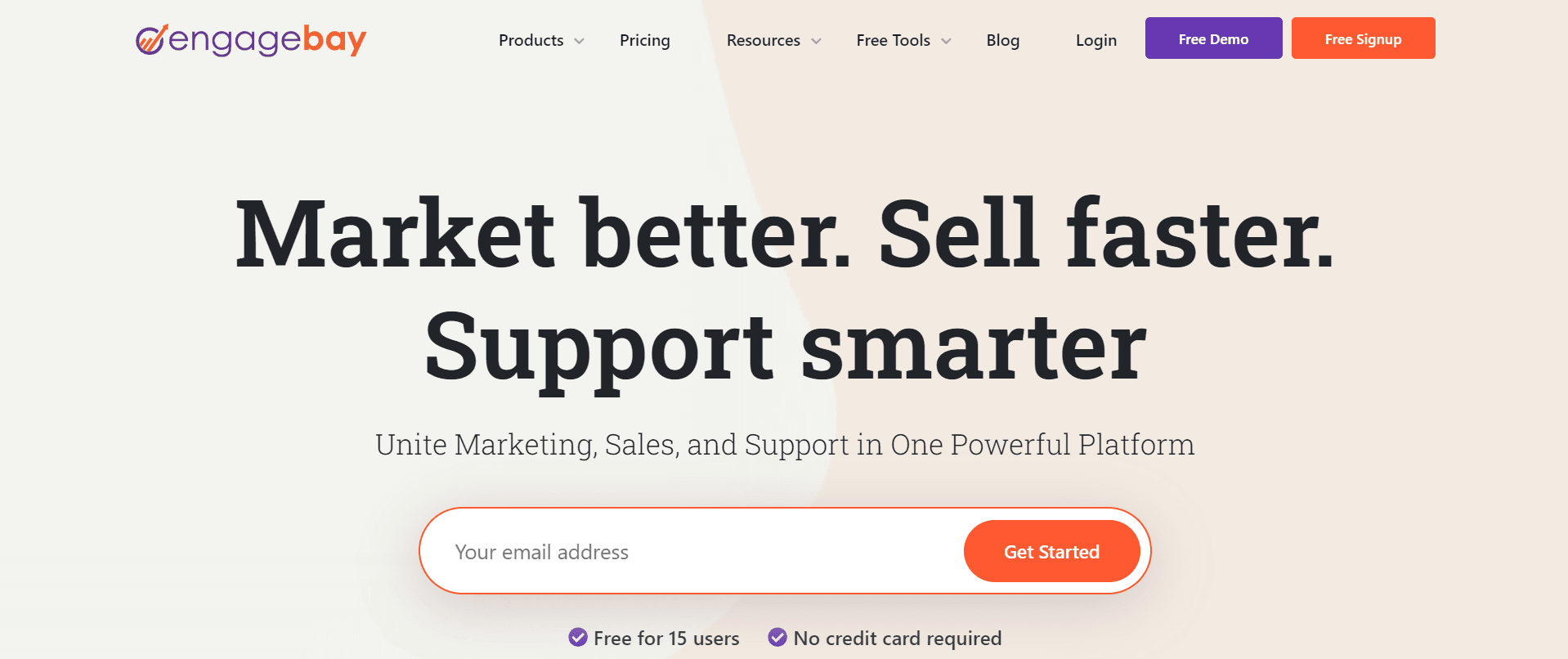Click the engagebay wordmark text
Image resolution: width=1568 pixels, height=659 pixels.
point(268,39)
